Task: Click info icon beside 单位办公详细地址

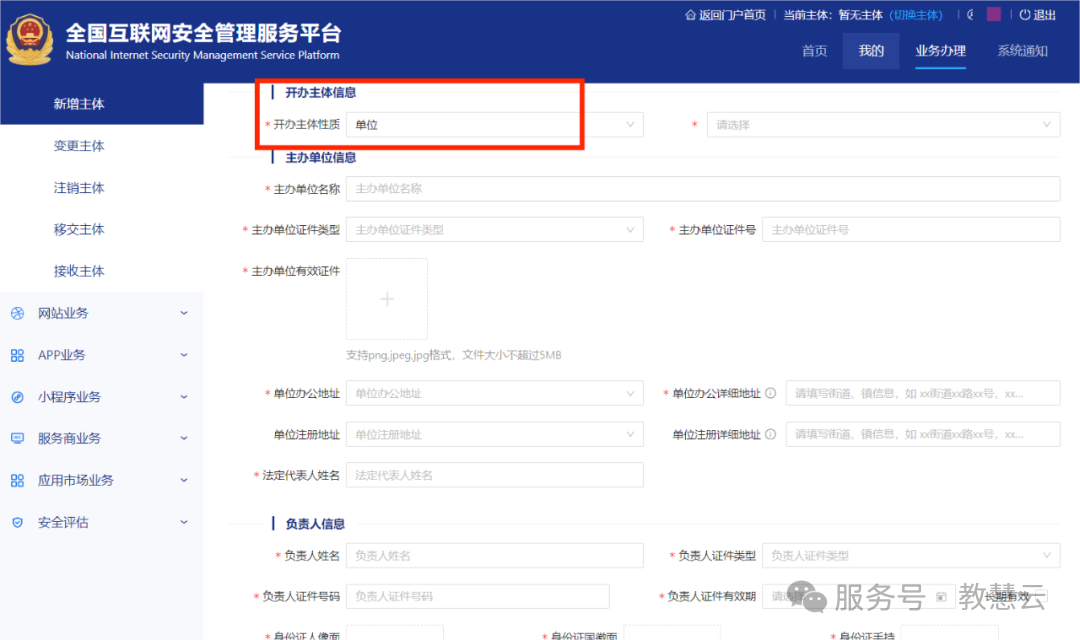Action: pyautogui.click(x=771, y=393)
